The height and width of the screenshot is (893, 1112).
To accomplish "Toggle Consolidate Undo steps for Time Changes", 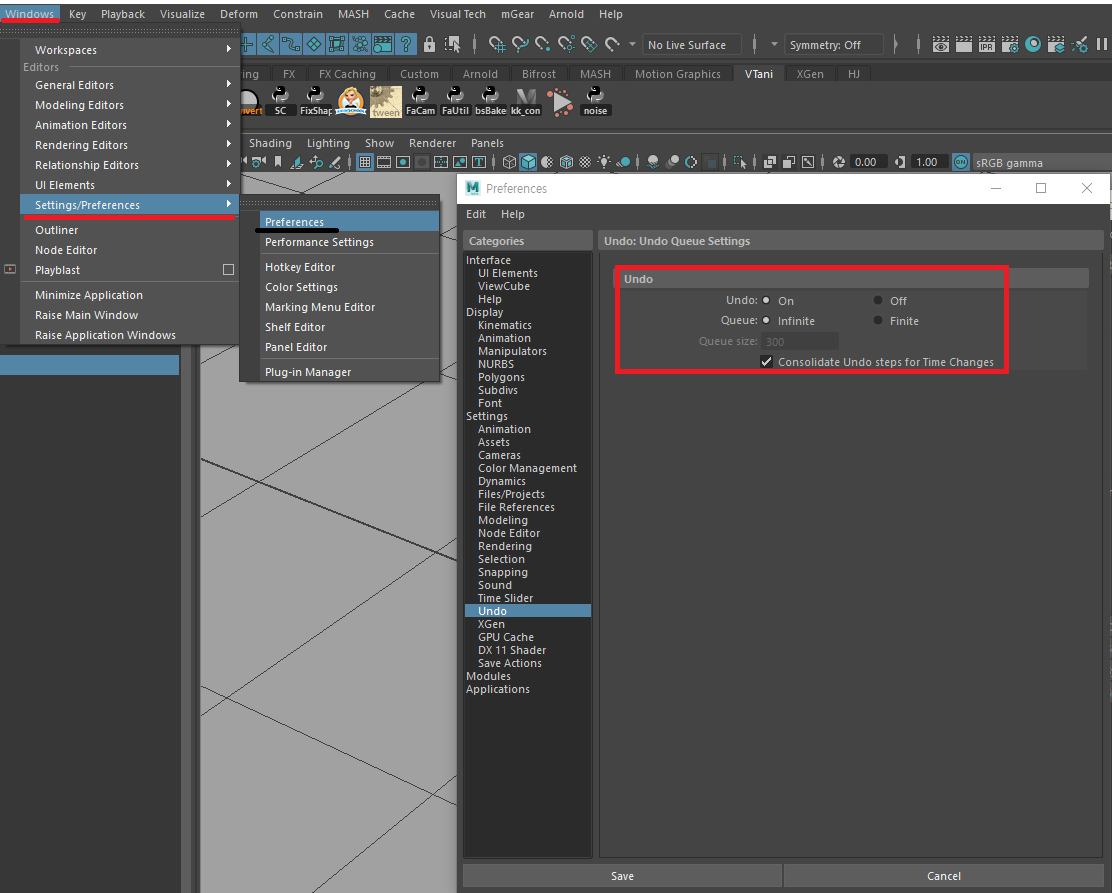I will [x=767, y=362].
